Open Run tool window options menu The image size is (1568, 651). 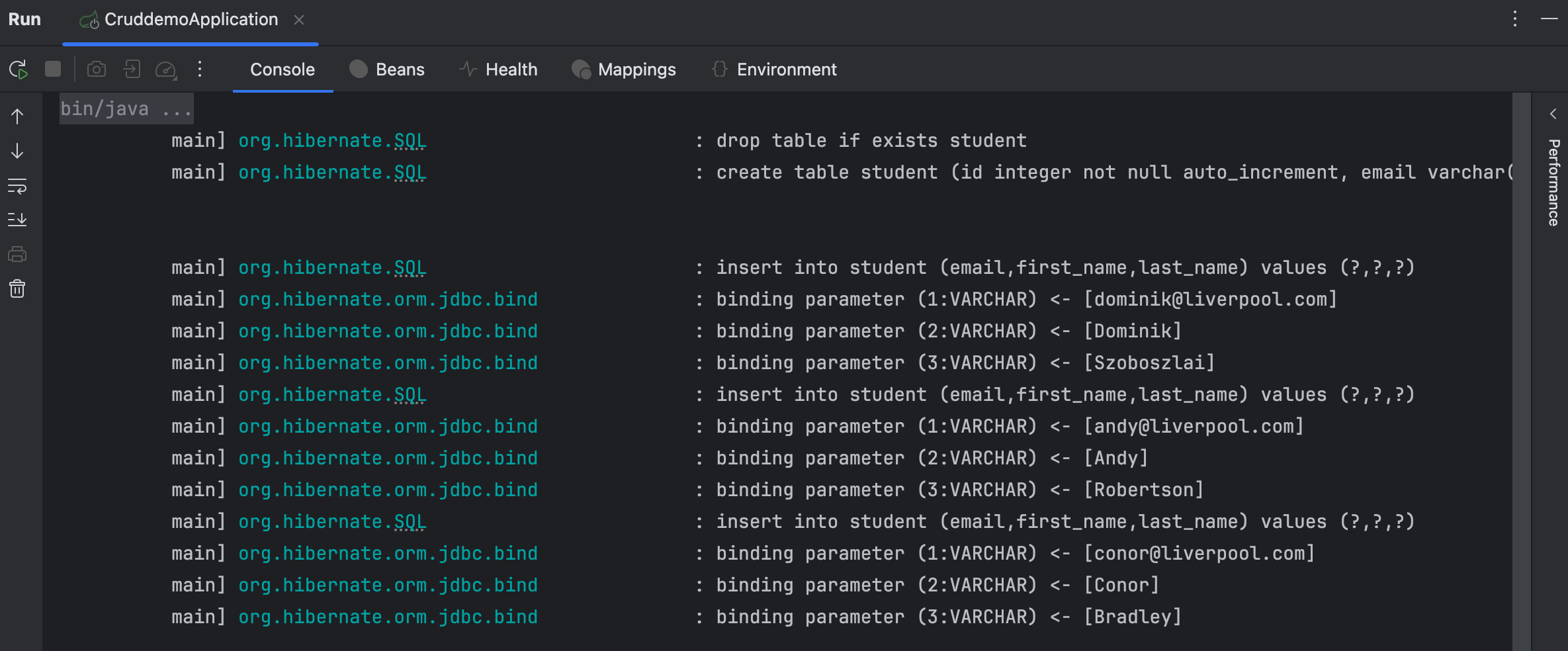pos(1515,19)
